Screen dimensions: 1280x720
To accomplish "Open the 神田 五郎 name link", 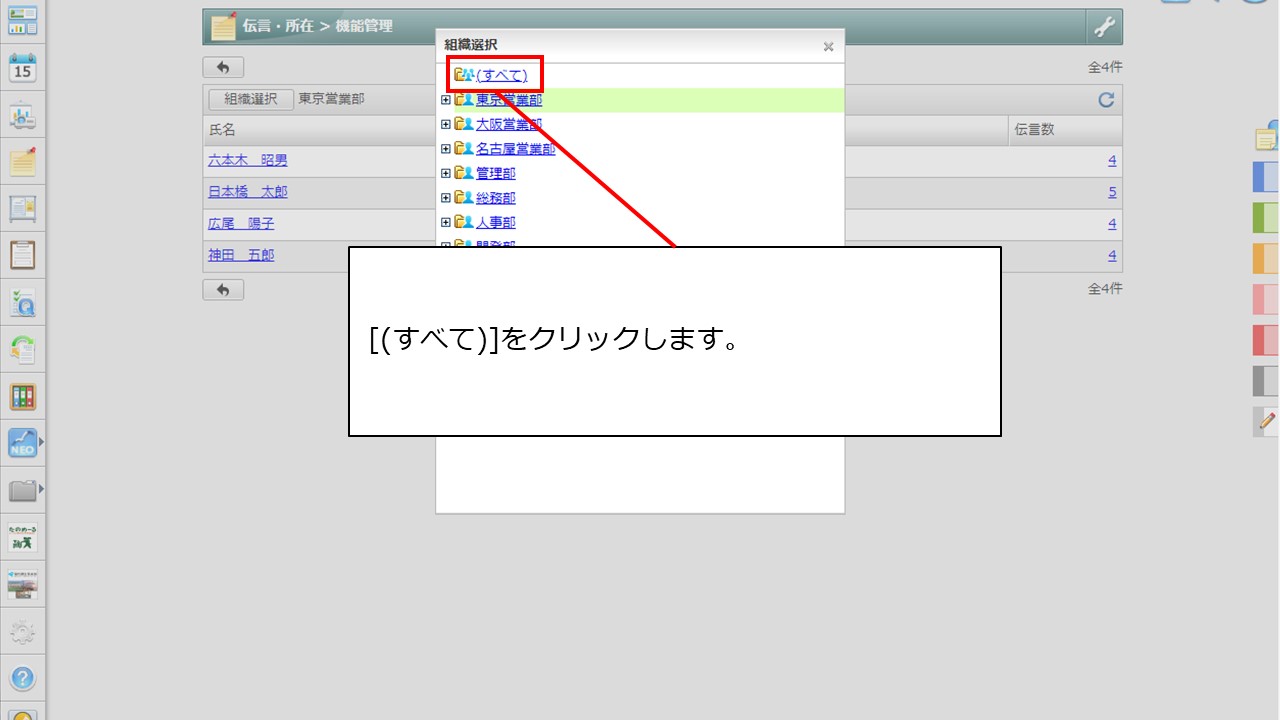I will pos(241,255).
